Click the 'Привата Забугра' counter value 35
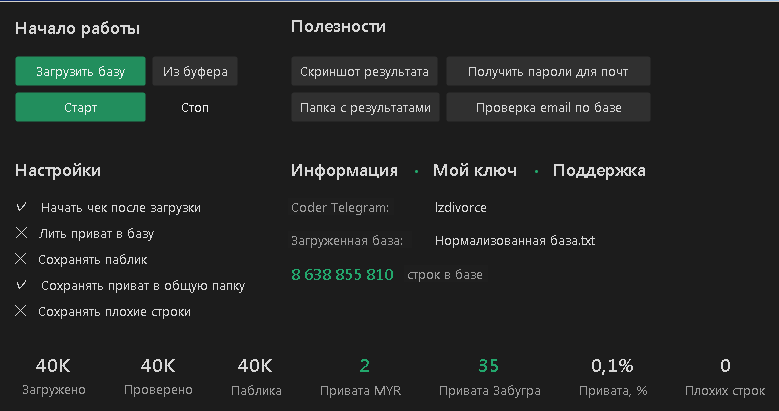This screenshot has width=779, height=411. 488,366
